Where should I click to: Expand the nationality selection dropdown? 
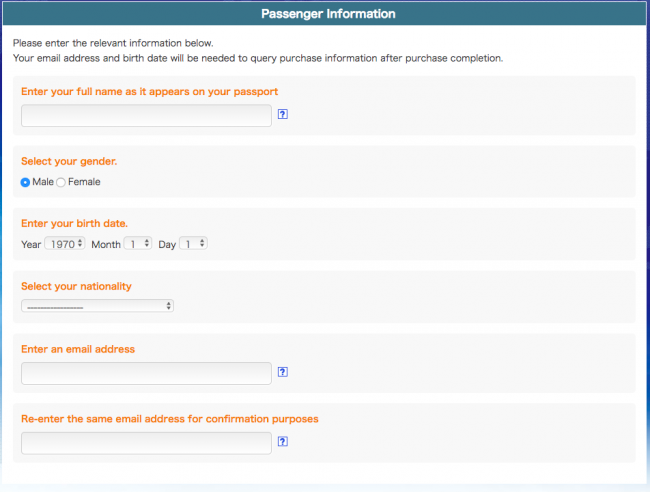tap(97, 306)
